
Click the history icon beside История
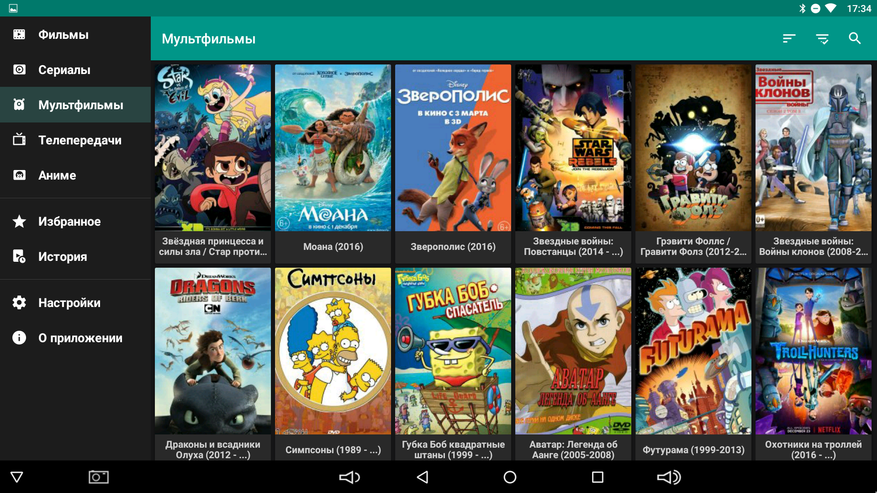[x=19, y=256]
